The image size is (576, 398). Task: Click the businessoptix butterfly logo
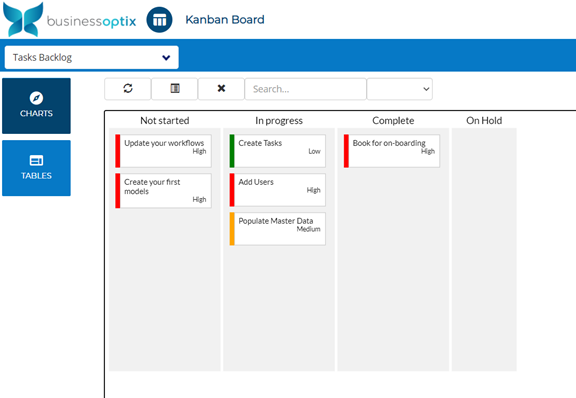[x=23, y=19]
